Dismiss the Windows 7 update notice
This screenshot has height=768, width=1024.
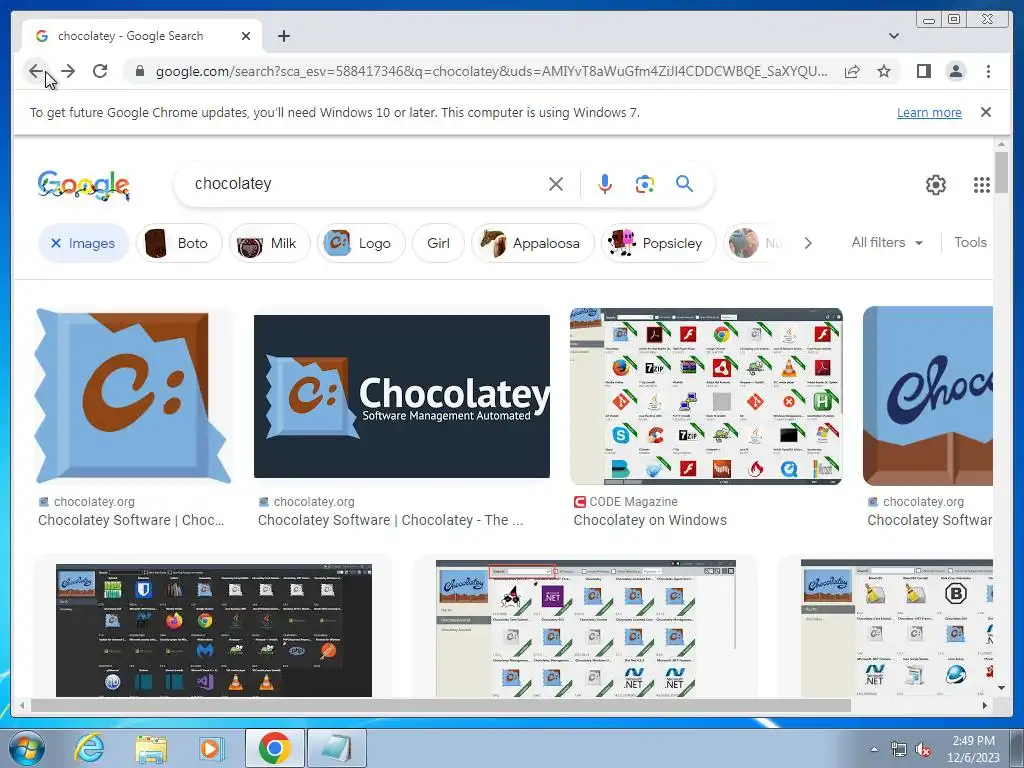[985, 112]
